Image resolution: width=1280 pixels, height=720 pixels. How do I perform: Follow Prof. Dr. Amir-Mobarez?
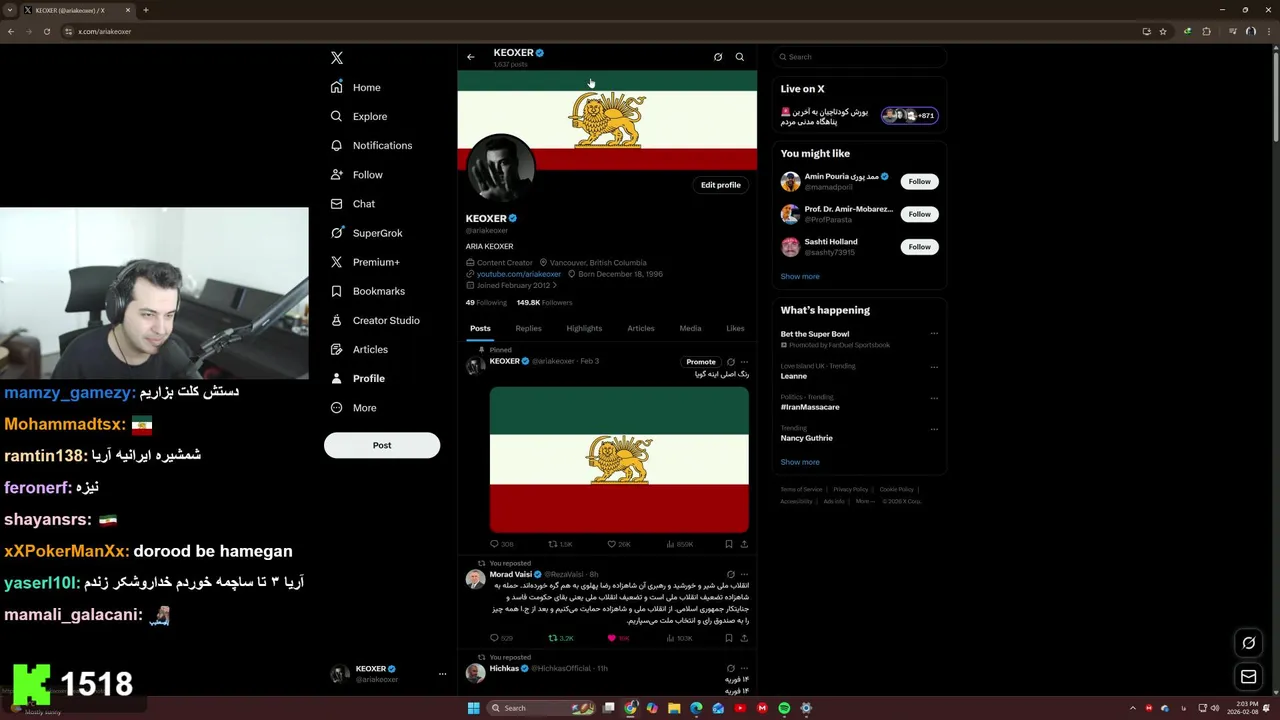[919, 214]
